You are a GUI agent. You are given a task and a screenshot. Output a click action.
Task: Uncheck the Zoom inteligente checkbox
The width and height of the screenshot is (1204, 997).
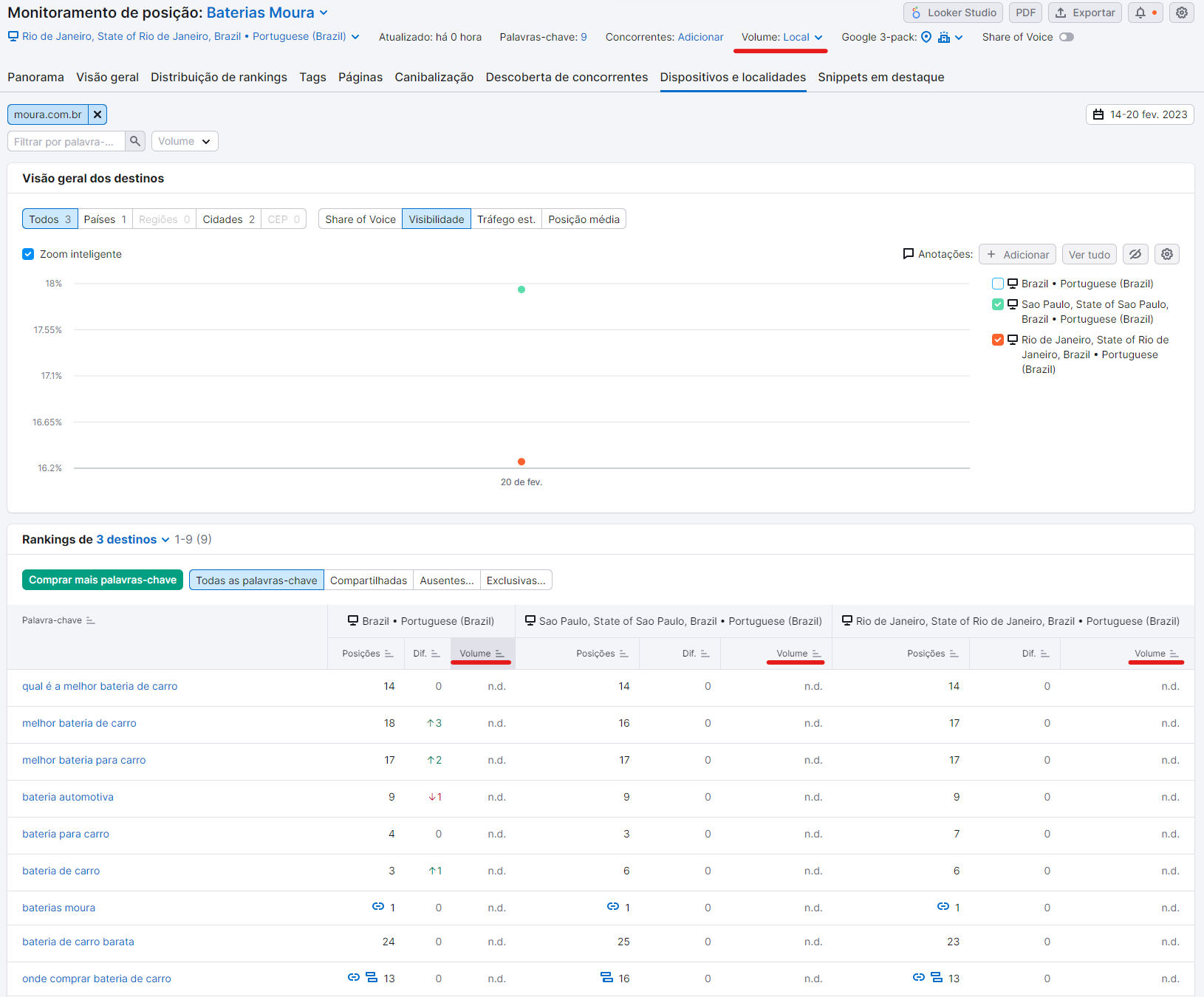(x=27, y=254)
